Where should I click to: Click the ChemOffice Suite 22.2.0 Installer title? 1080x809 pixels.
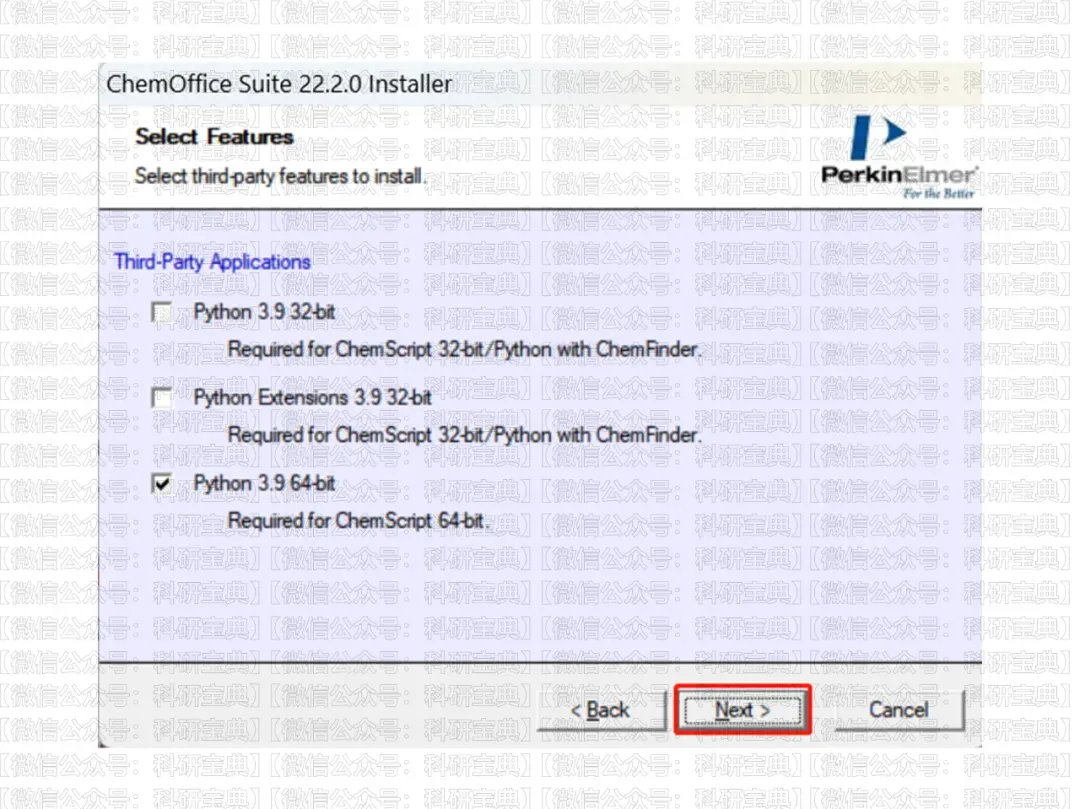click(279, 84)
